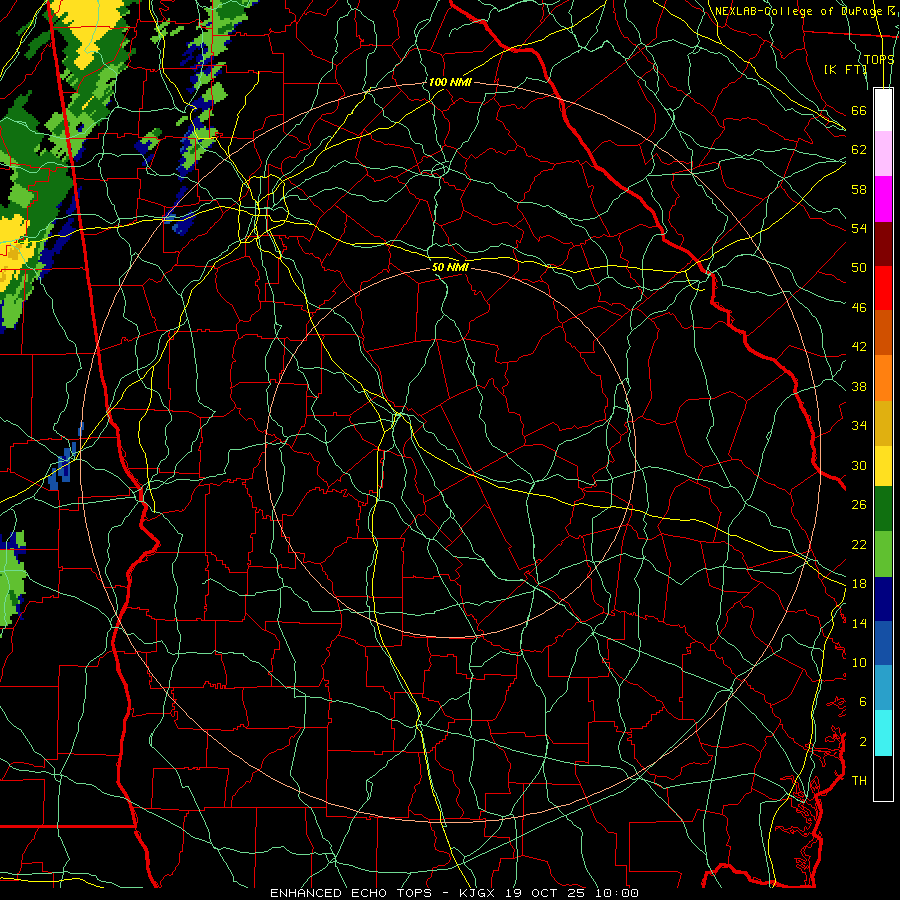Click the bright red 50 kft legend color

(x=883, y=288)
